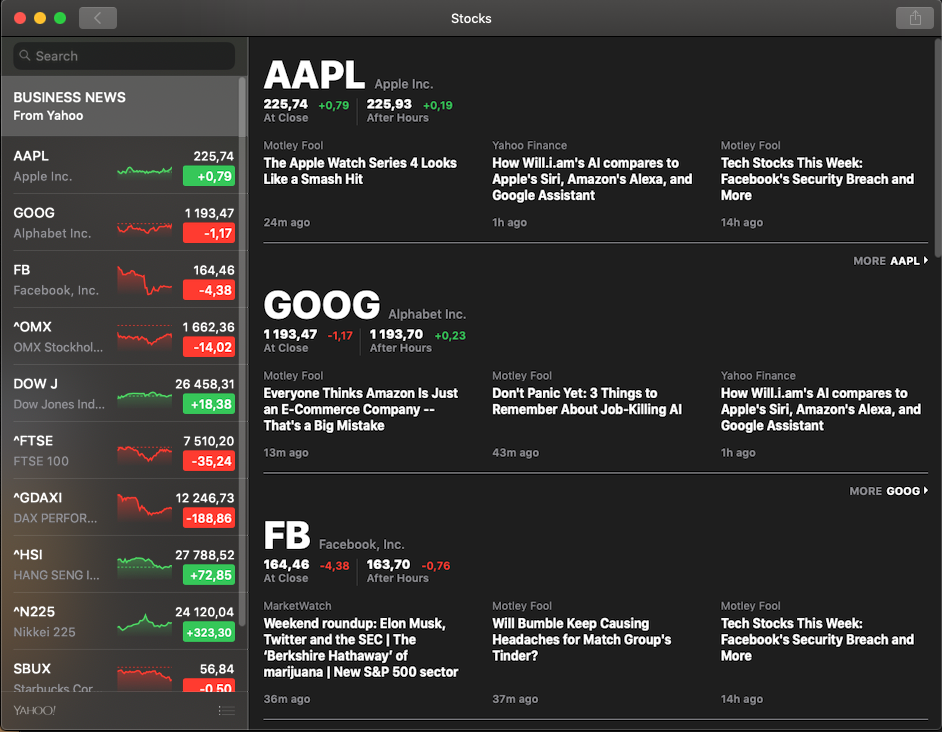Click AAPL After Hours price 225,93
This screenshot has height=732, width=942.
click(389, 105)
